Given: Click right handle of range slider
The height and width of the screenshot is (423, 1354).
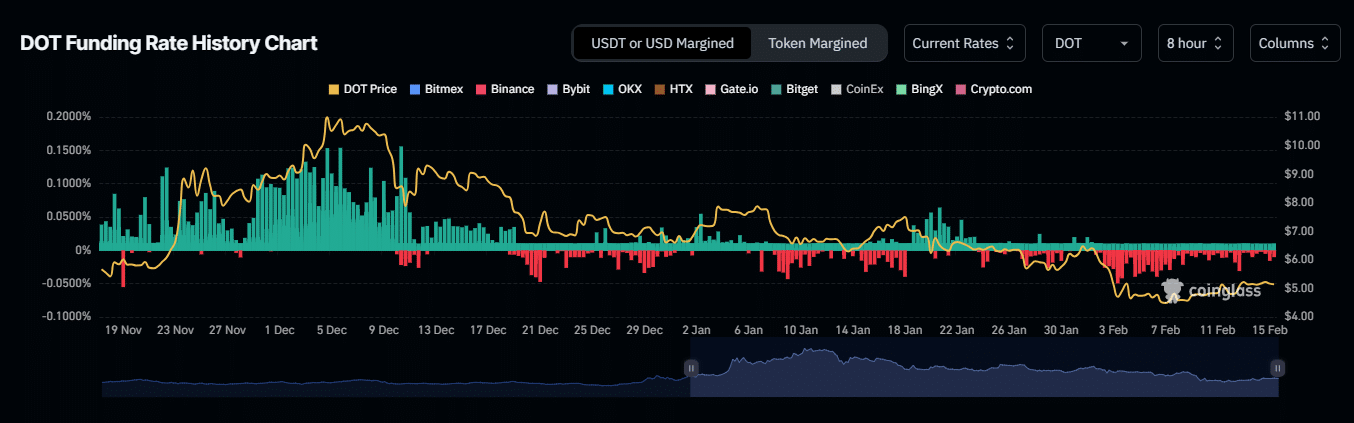Looking at the screenshot, I should tap(1277, 368).
